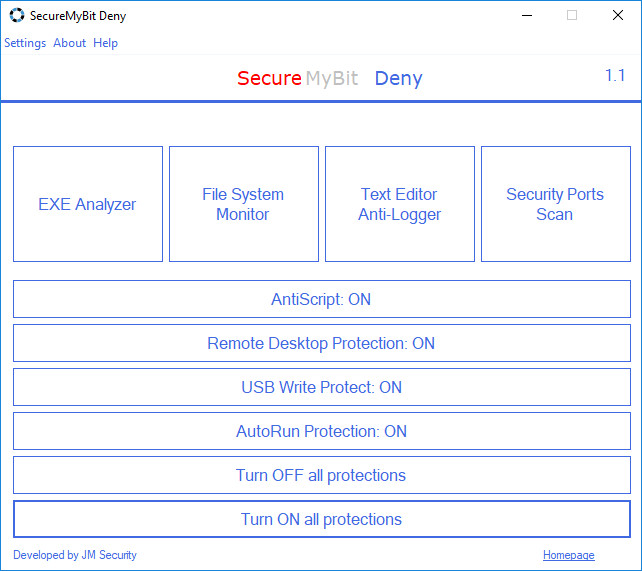Open the Settings menu
The image size is (642, 571).
(25, 43)
